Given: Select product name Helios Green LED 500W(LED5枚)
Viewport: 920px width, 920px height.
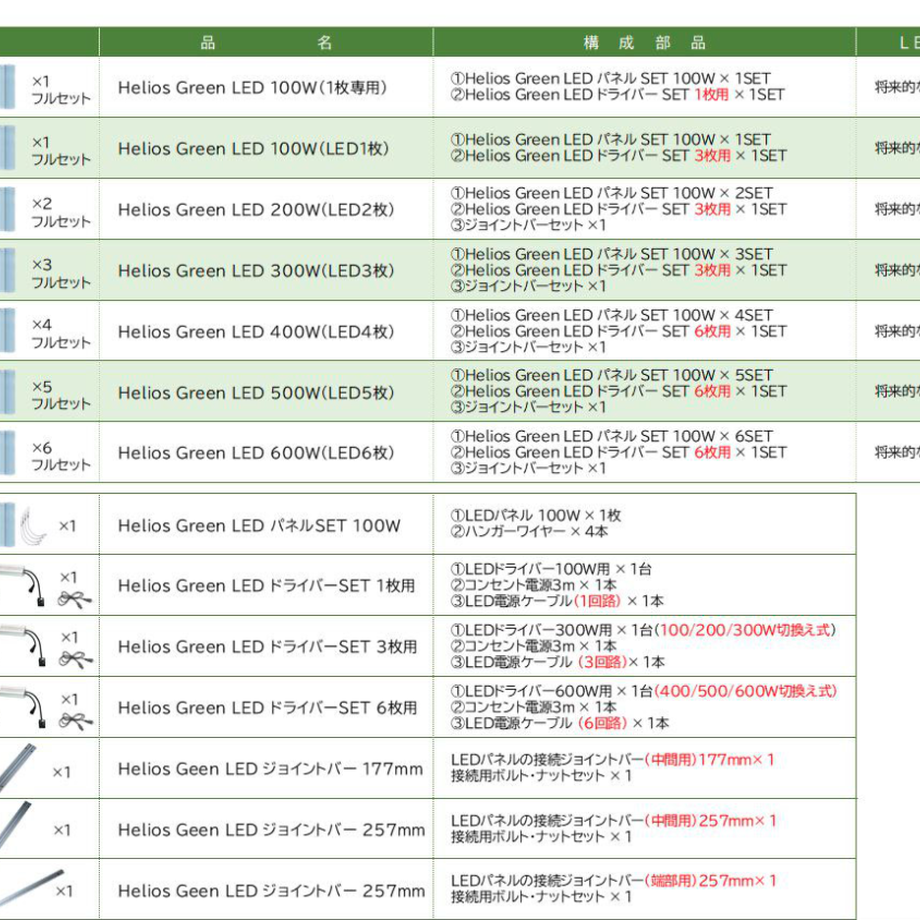Looking at the screenshot, I should point(256,393).
